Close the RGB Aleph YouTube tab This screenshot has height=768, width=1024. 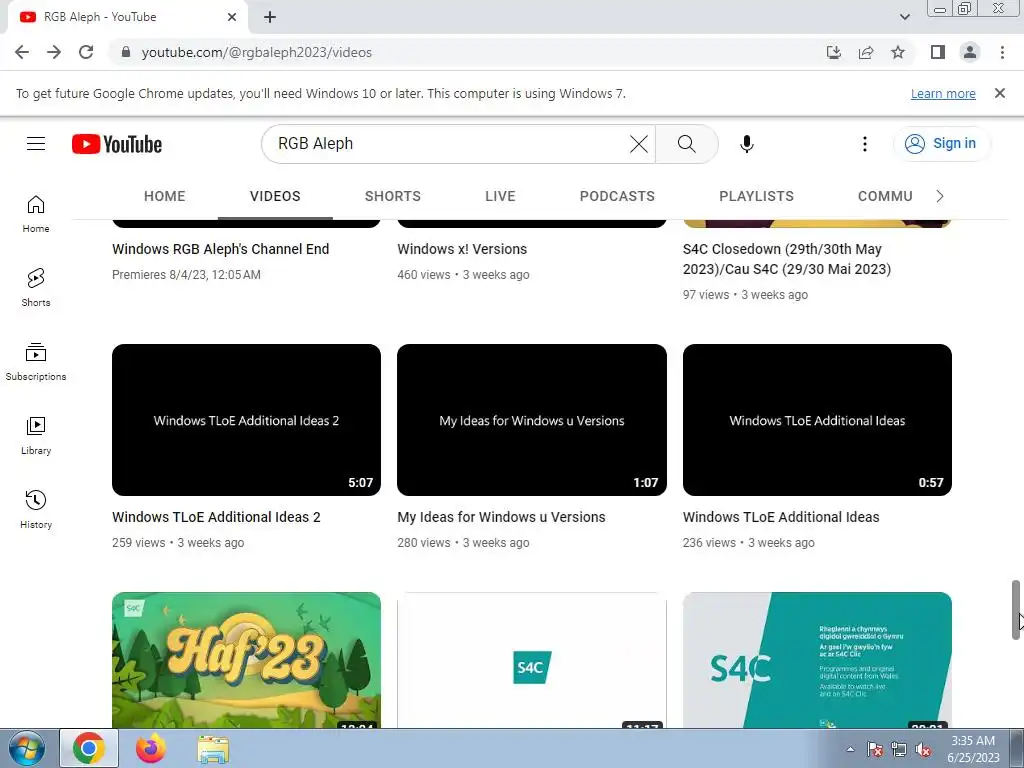[x=232, y=17]
